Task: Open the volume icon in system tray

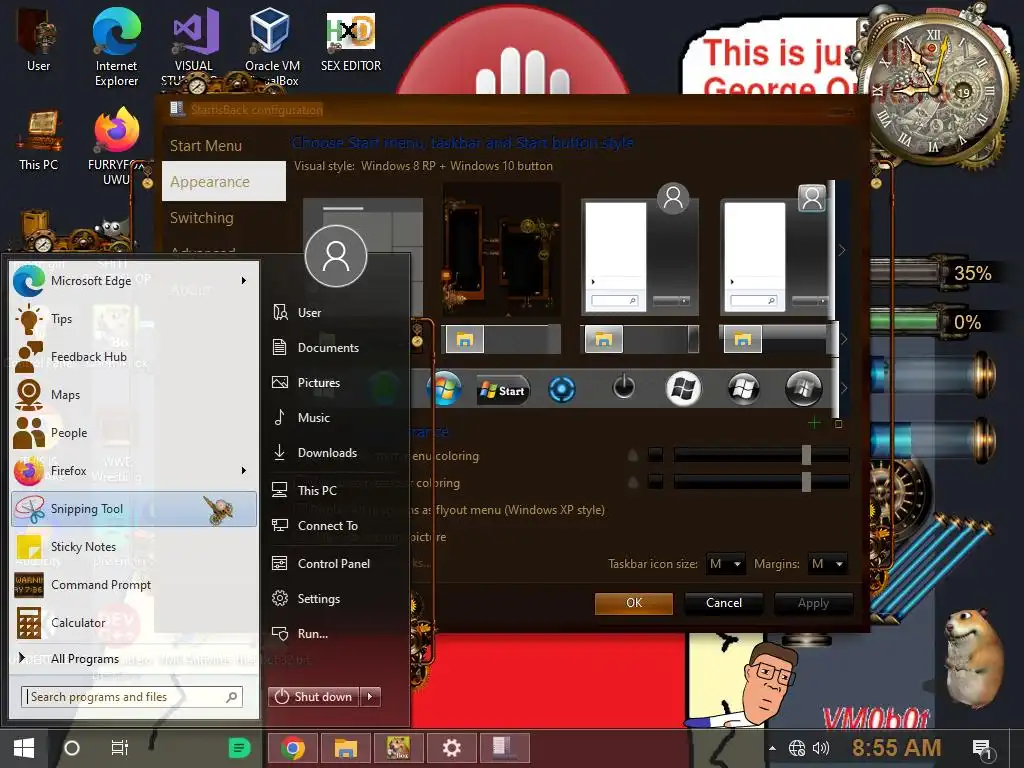Action: (x=820, y=748)
